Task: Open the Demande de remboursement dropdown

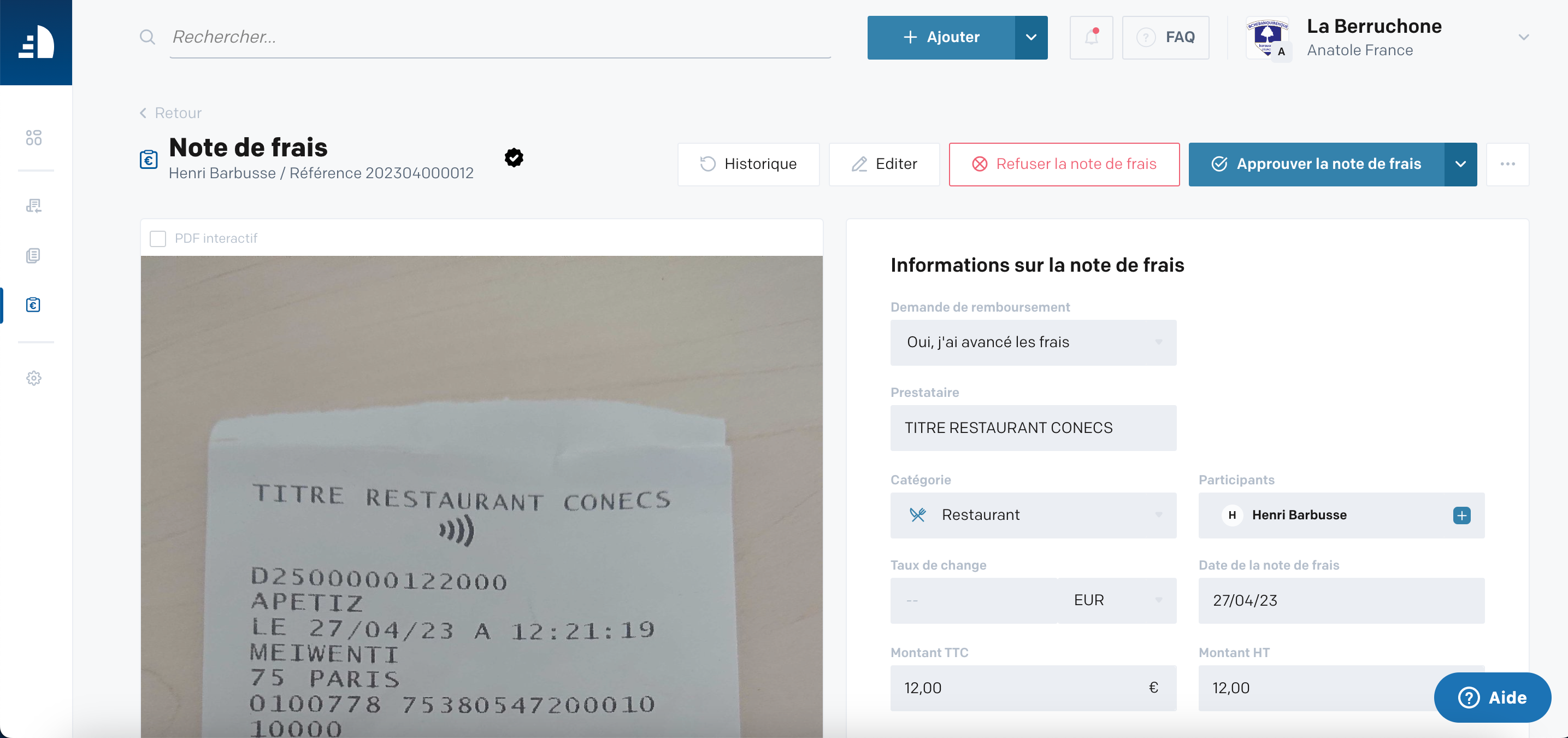Action: pos(1033,343)
